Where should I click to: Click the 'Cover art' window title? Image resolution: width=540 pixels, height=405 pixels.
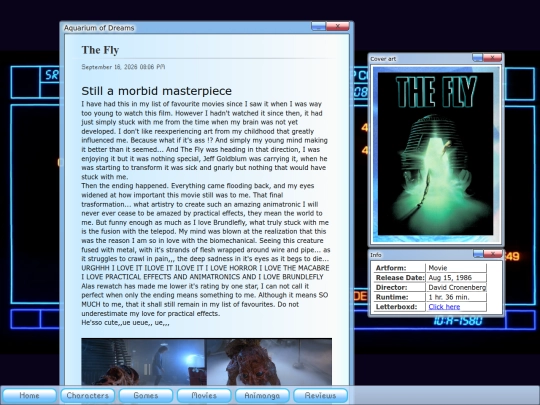[x=383, y=59]
